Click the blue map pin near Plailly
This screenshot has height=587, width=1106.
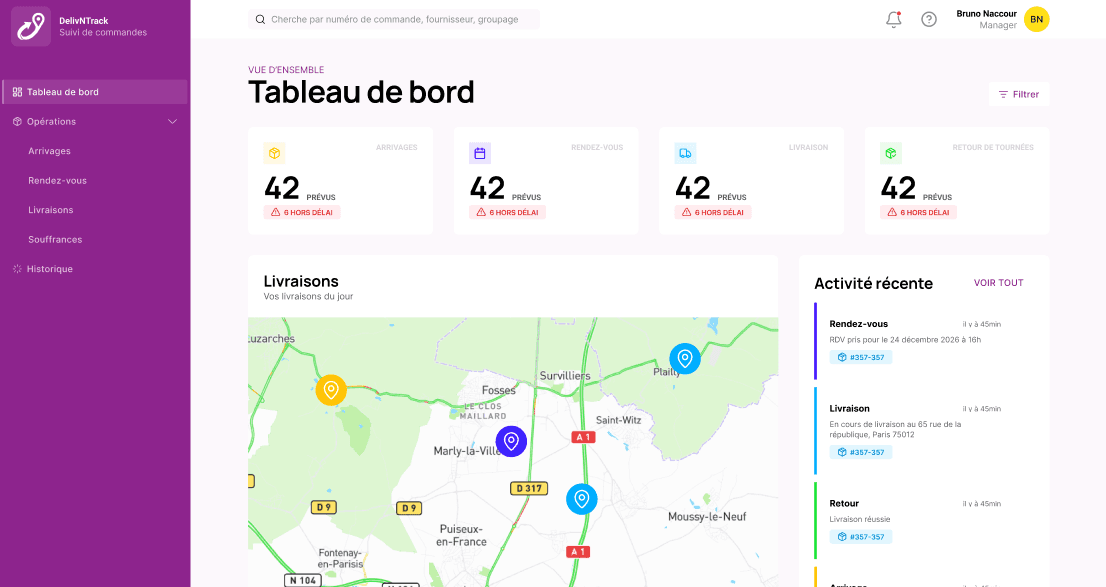[685, 358]
